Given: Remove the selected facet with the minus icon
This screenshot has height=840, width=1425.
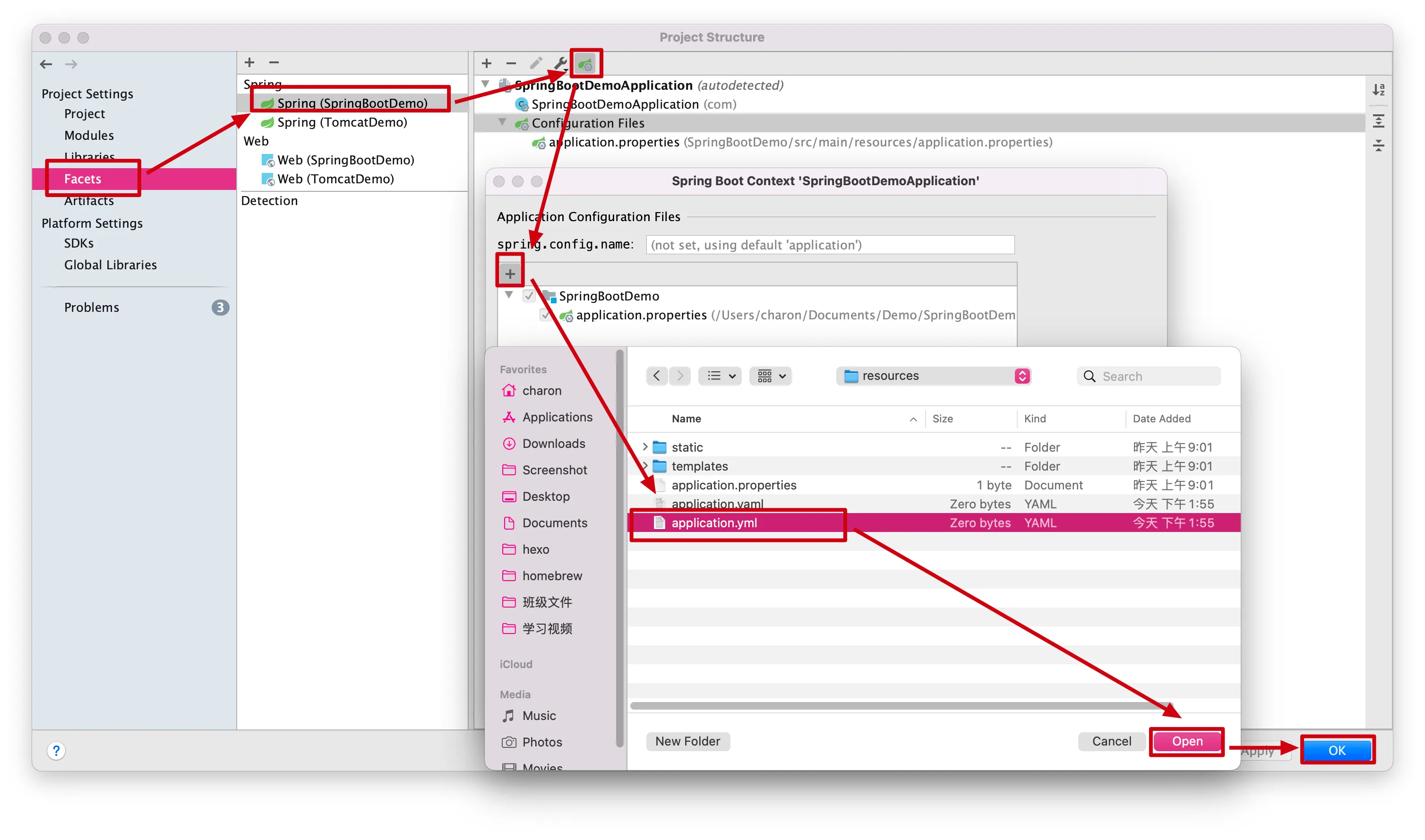Looking at the screenshot, I should (x=274, y=62).
